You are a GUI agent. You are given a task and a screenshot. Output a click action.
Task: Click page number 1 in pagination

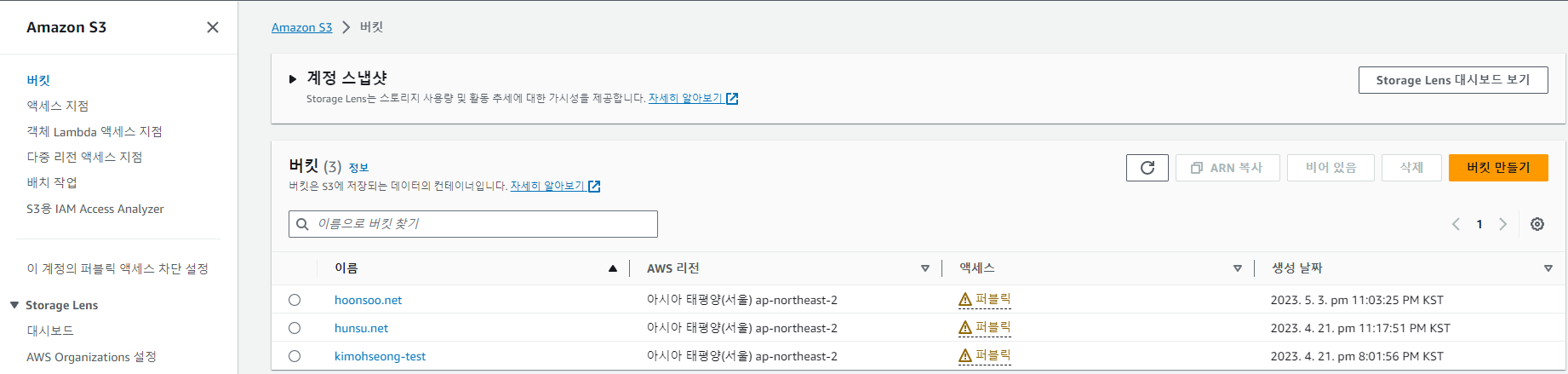click(1479, 224)
